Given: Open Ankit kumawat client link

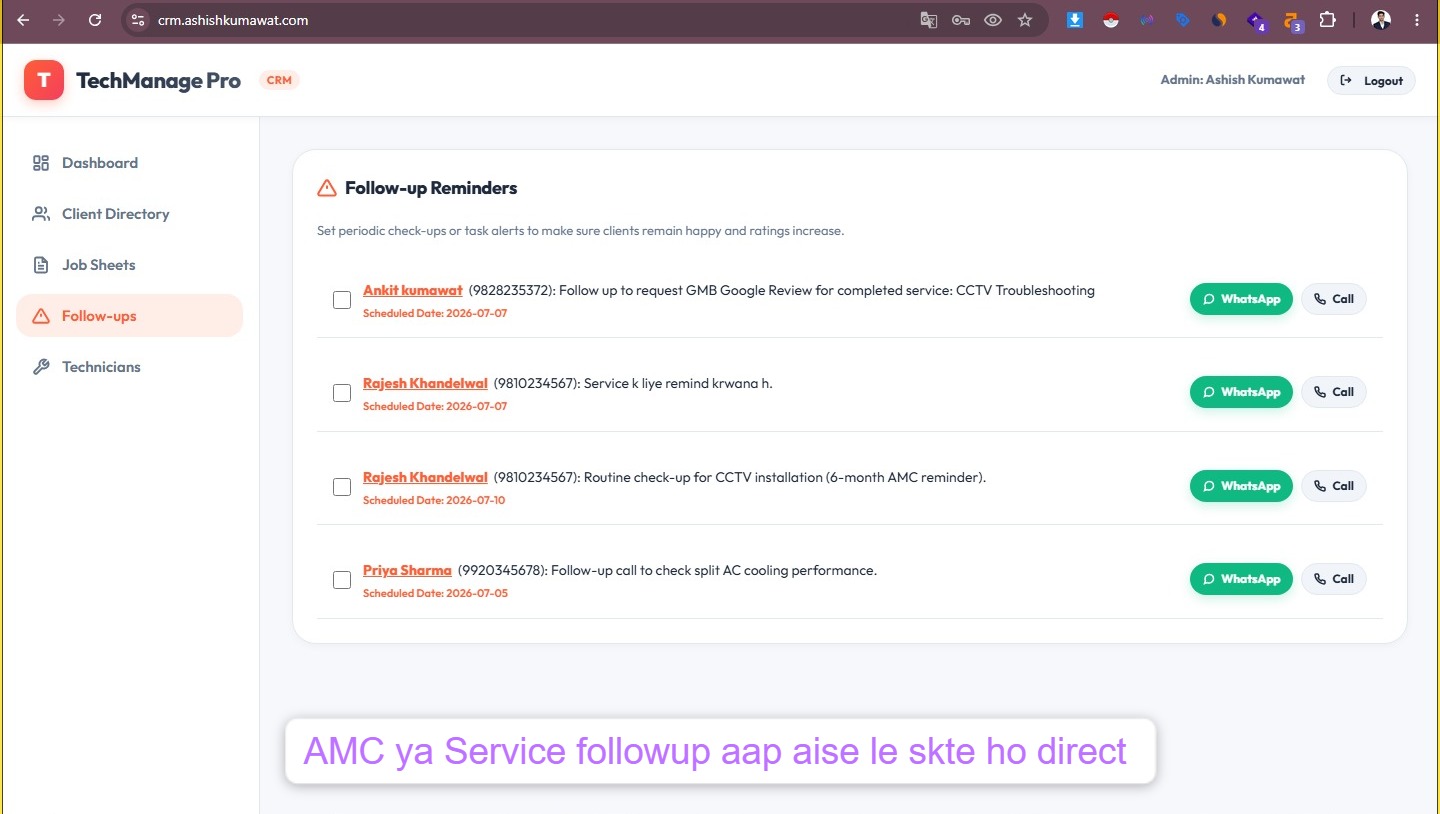Looking at the screenshot, I should click(413, 290).
